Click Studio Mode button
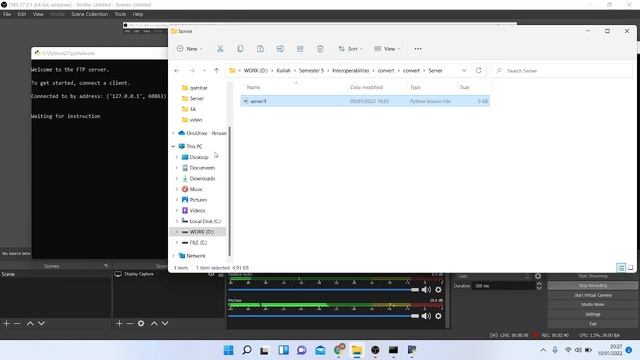This screenshot has height=360, width=640. [x=593, y=304]
